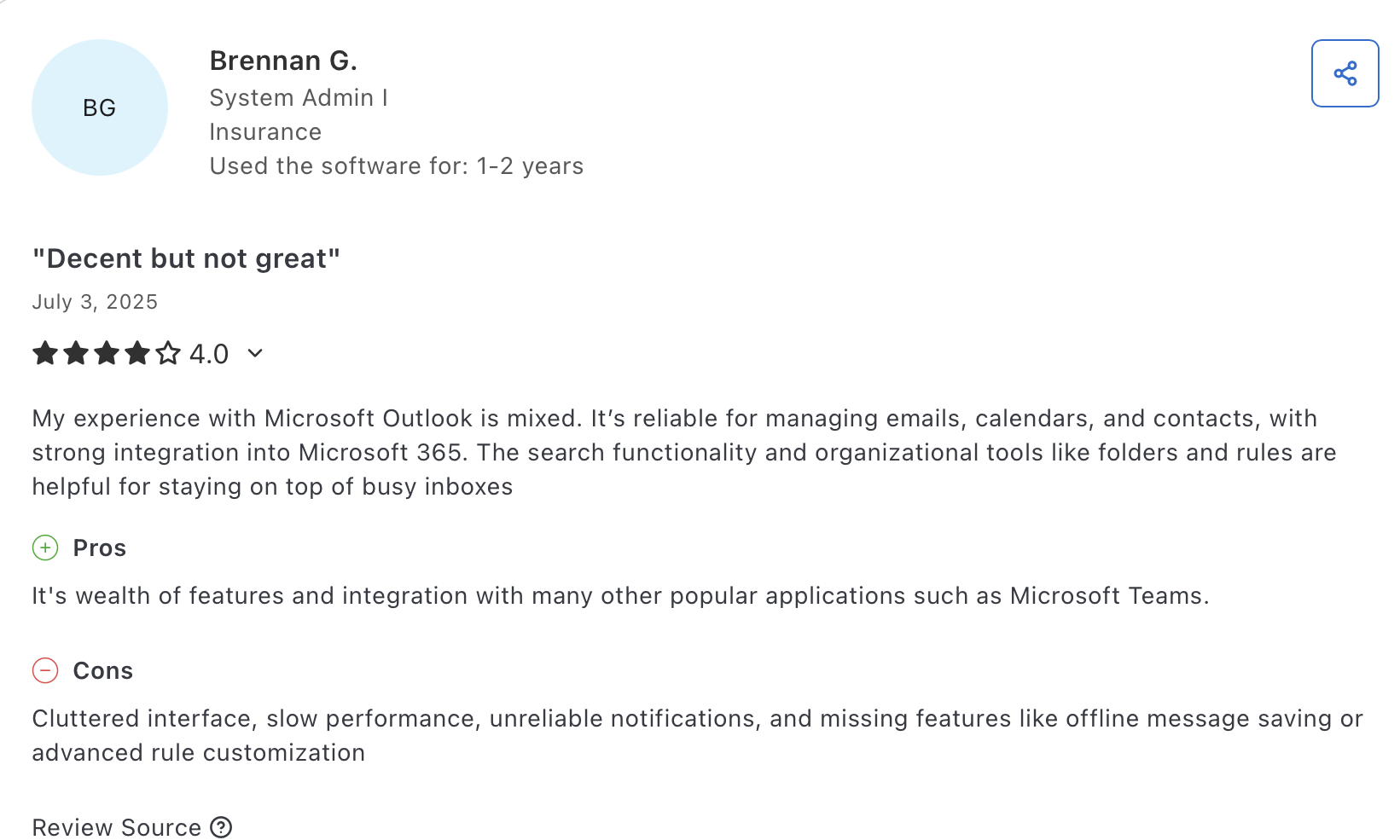Click the BG reviewer avatar circle
The height and width of the screenshot is (840, 1400).
[100, 107]
